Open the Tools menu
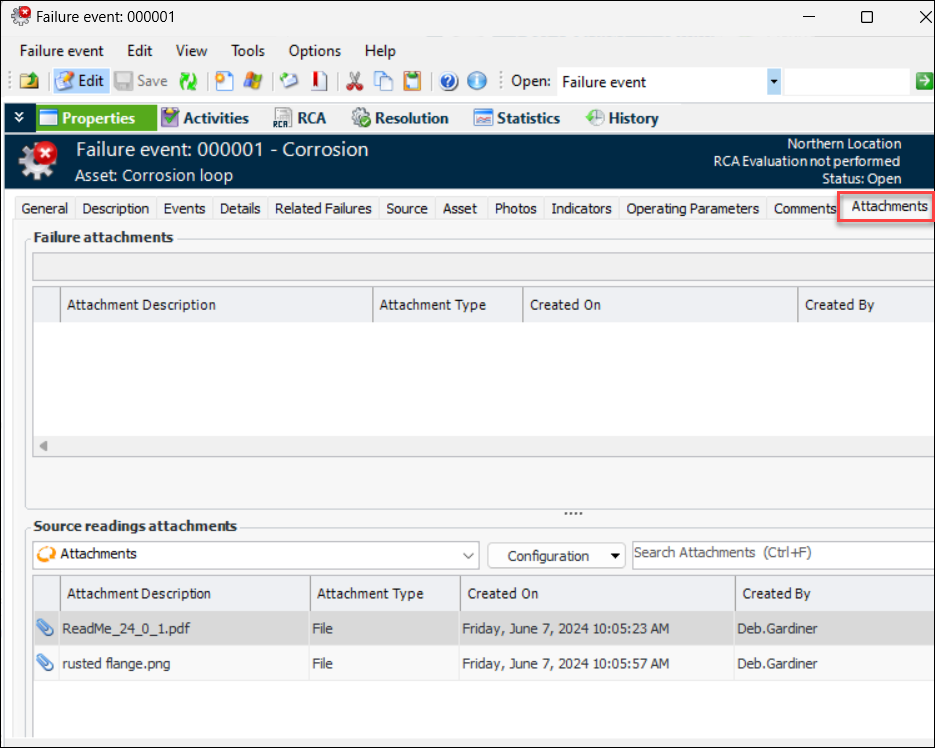 click(248, 51)
